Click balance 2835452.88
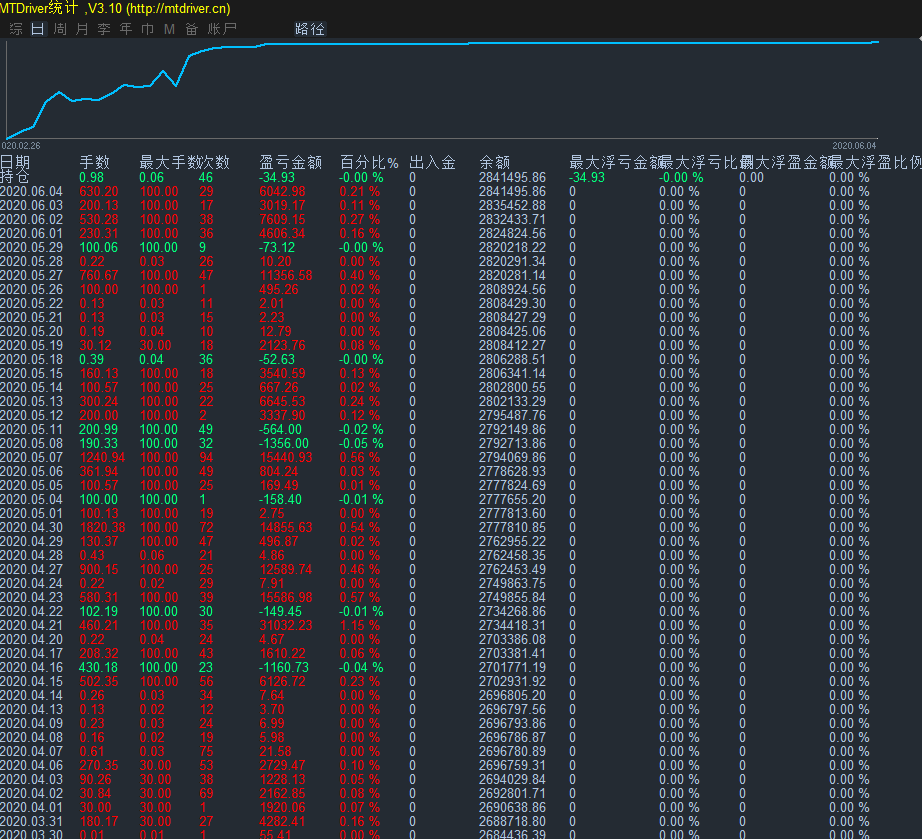This screenshot has width=922, height=839. click(x=512, y=206)
